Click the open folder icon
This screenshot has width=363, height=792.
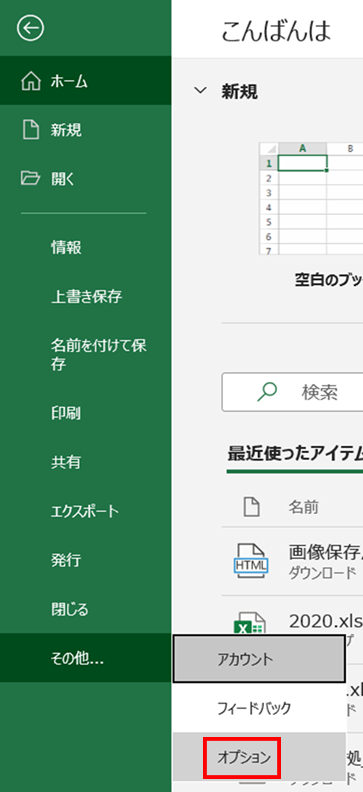coord(30,178)
